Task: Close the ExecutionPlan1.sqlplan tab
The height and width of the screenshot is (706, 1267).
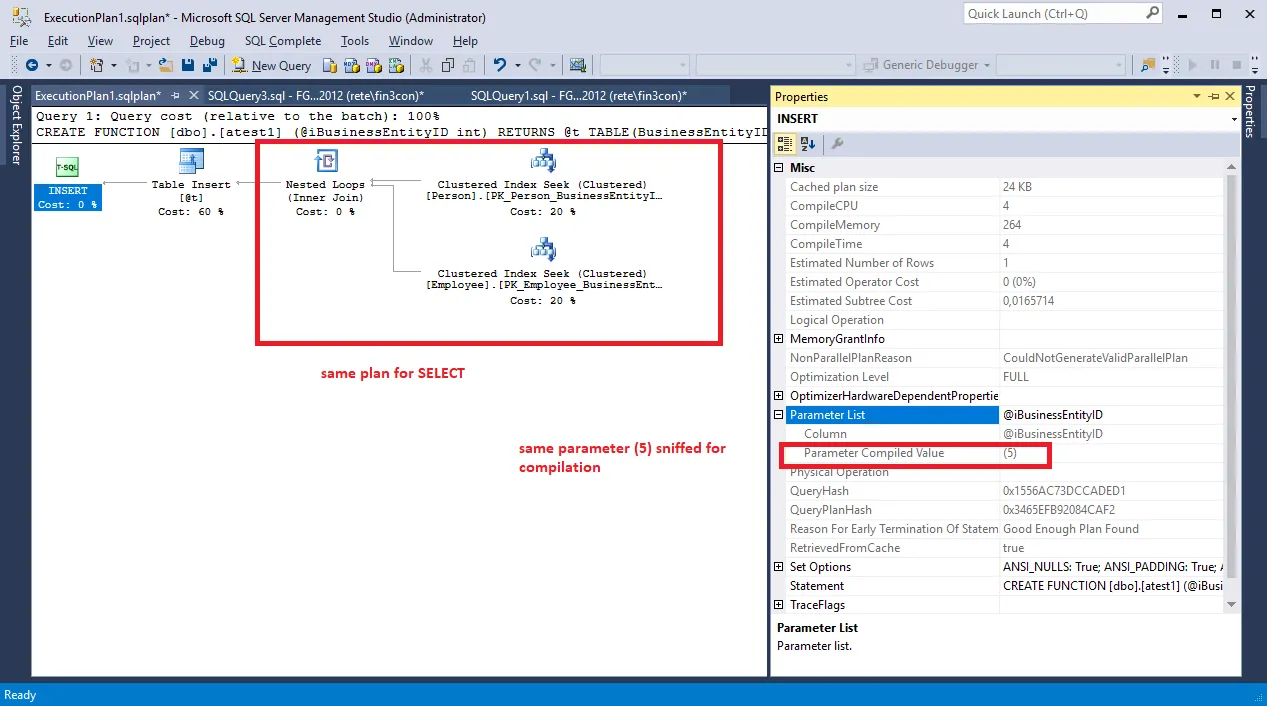Action: coord(192,96)
